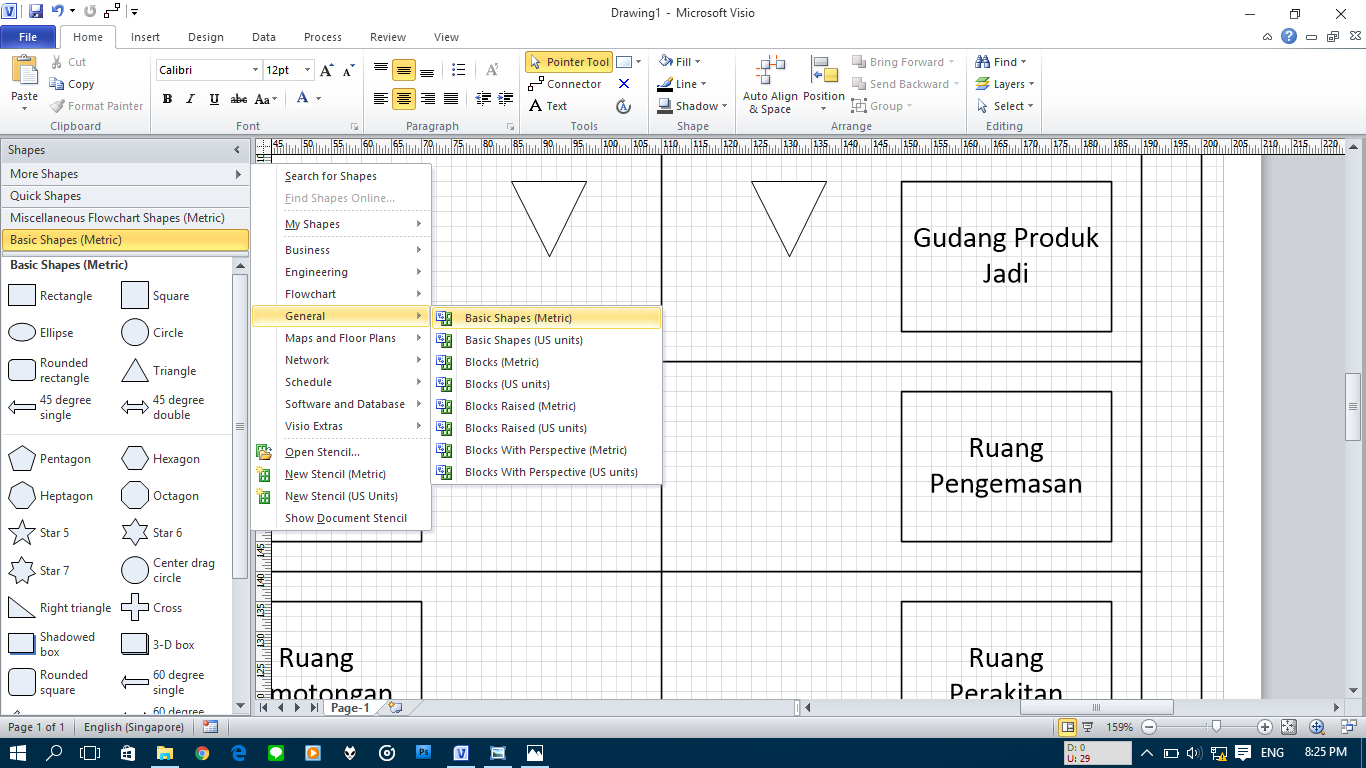Open Visio Help
The height and width of the screenshot is (768, 1366).
1289,37
